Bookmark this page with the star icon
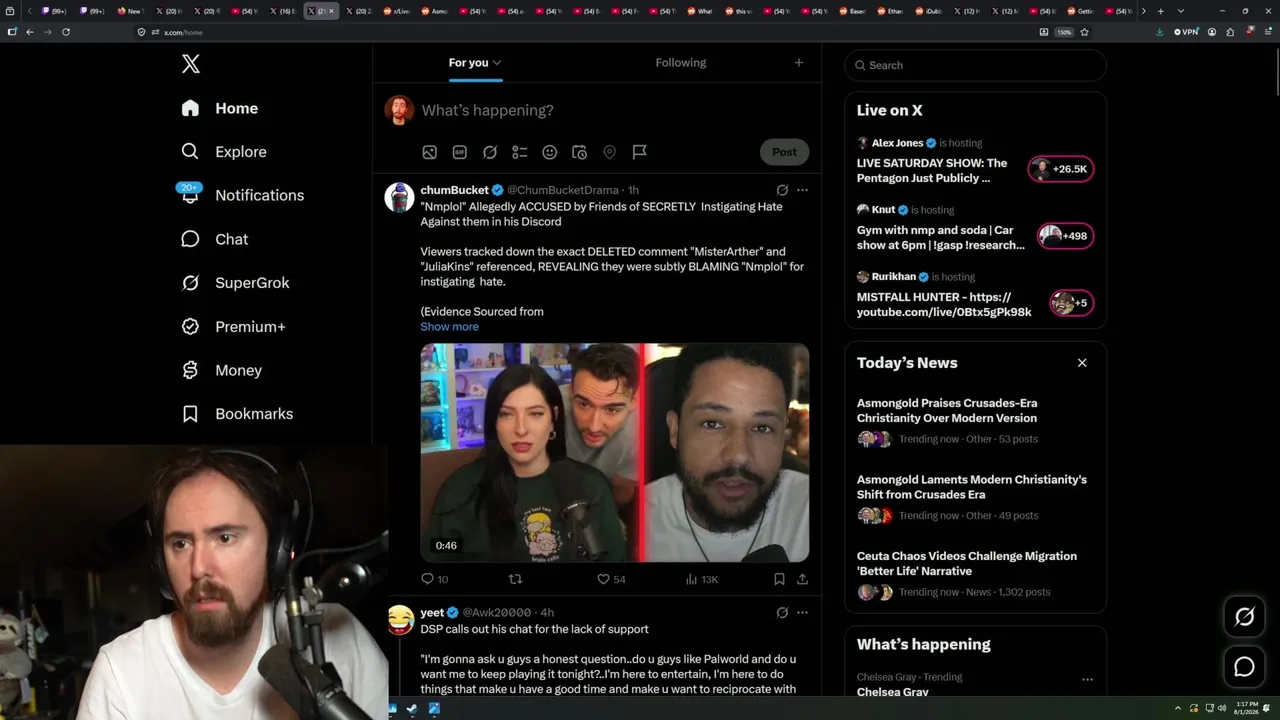 1085,32
